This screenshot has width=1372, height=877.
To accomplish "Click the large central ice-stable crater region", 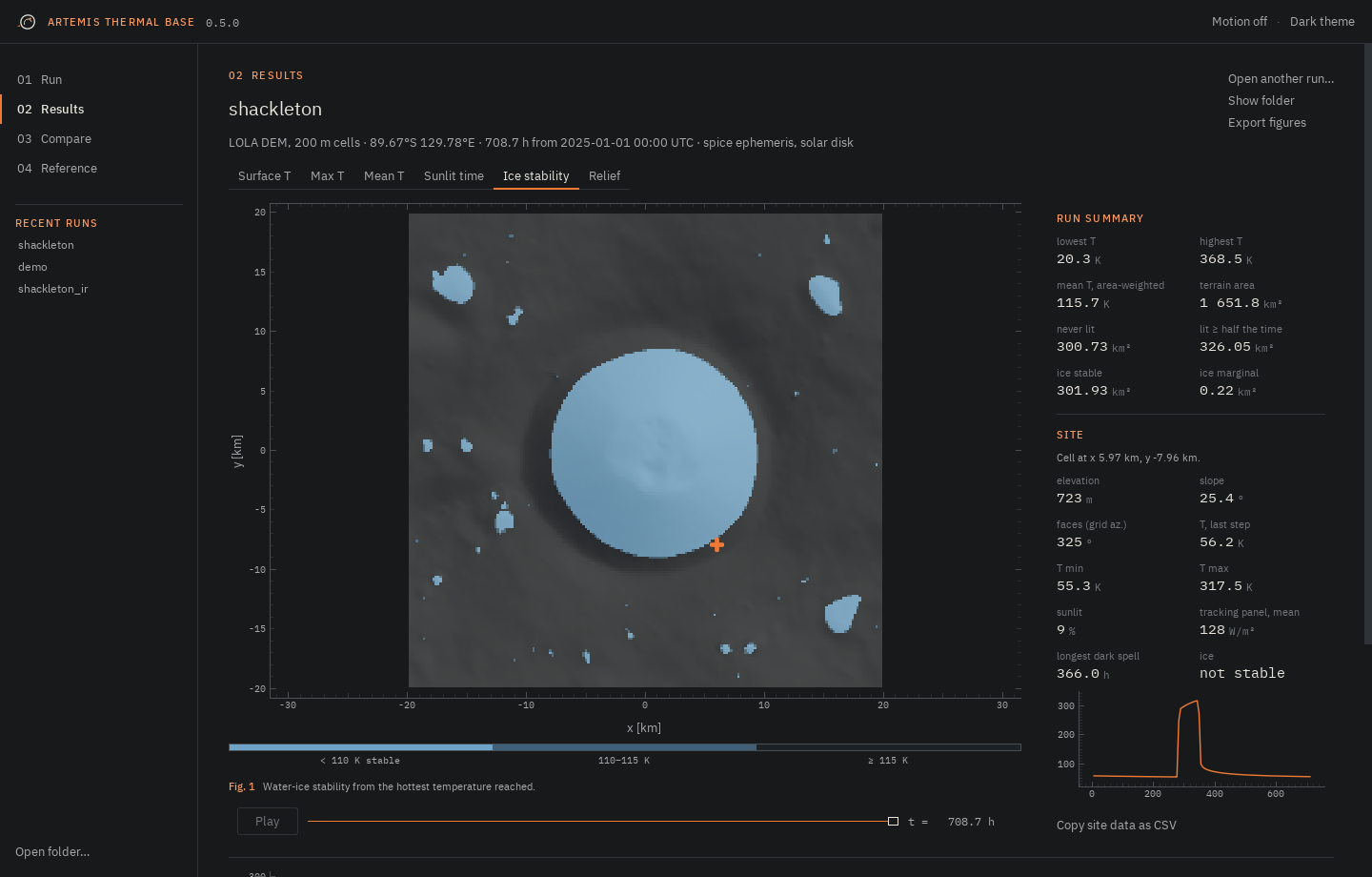I will [654, 453].
